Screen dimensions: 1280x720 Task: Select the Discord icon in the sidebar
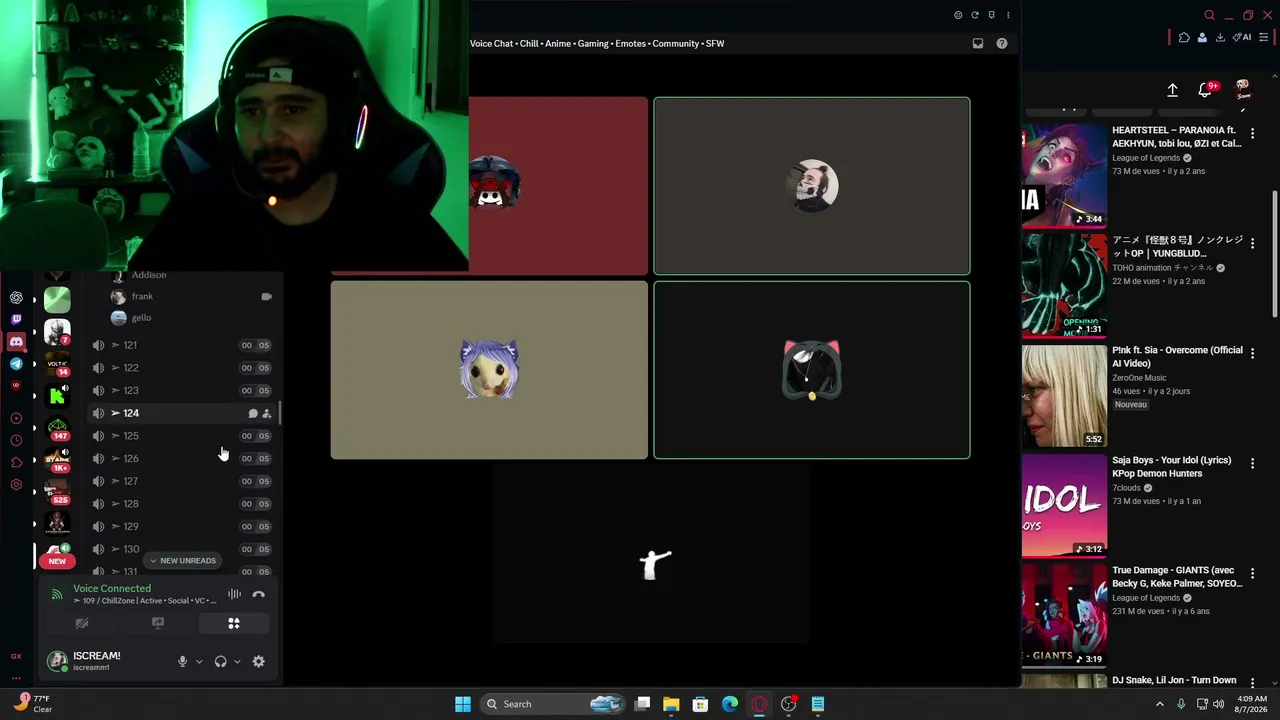(x=16, y=342)
